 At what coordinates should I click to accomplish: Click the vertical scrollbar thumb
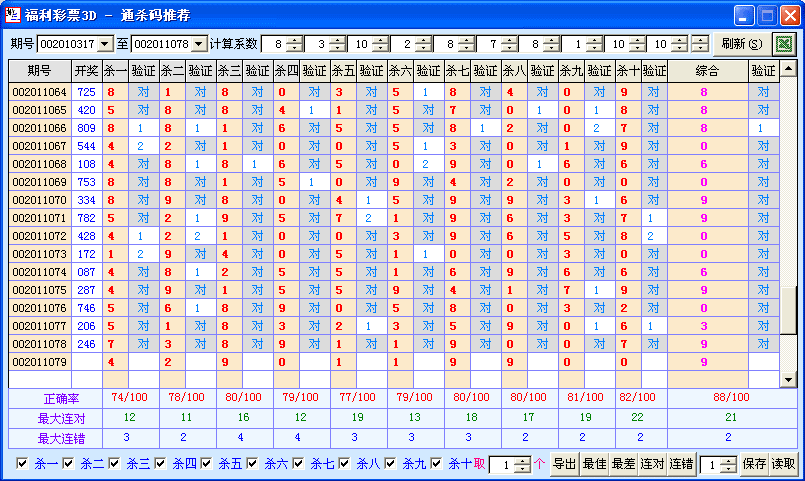pos(788,311)
